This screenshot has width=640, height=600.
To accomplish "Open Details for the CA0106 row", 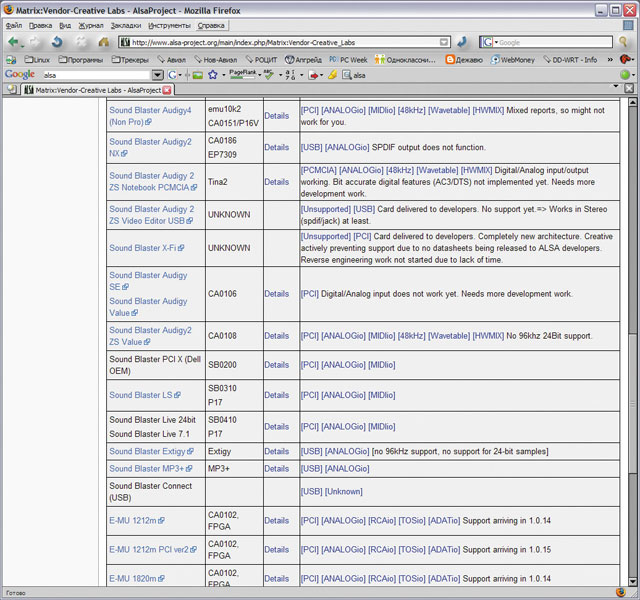I will pyautogui.click(x=276, y=294).
